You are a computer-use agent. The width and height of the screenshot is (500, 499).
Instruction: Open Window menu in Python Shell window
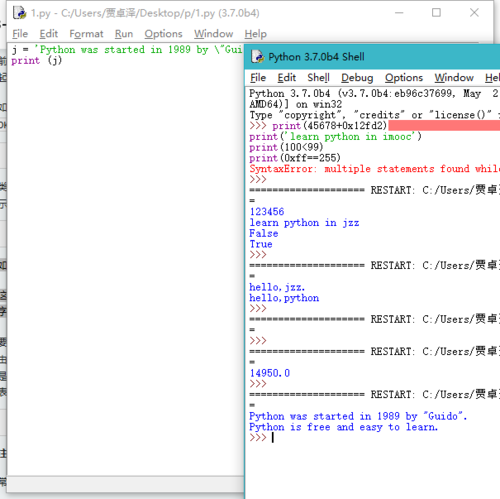454,78
